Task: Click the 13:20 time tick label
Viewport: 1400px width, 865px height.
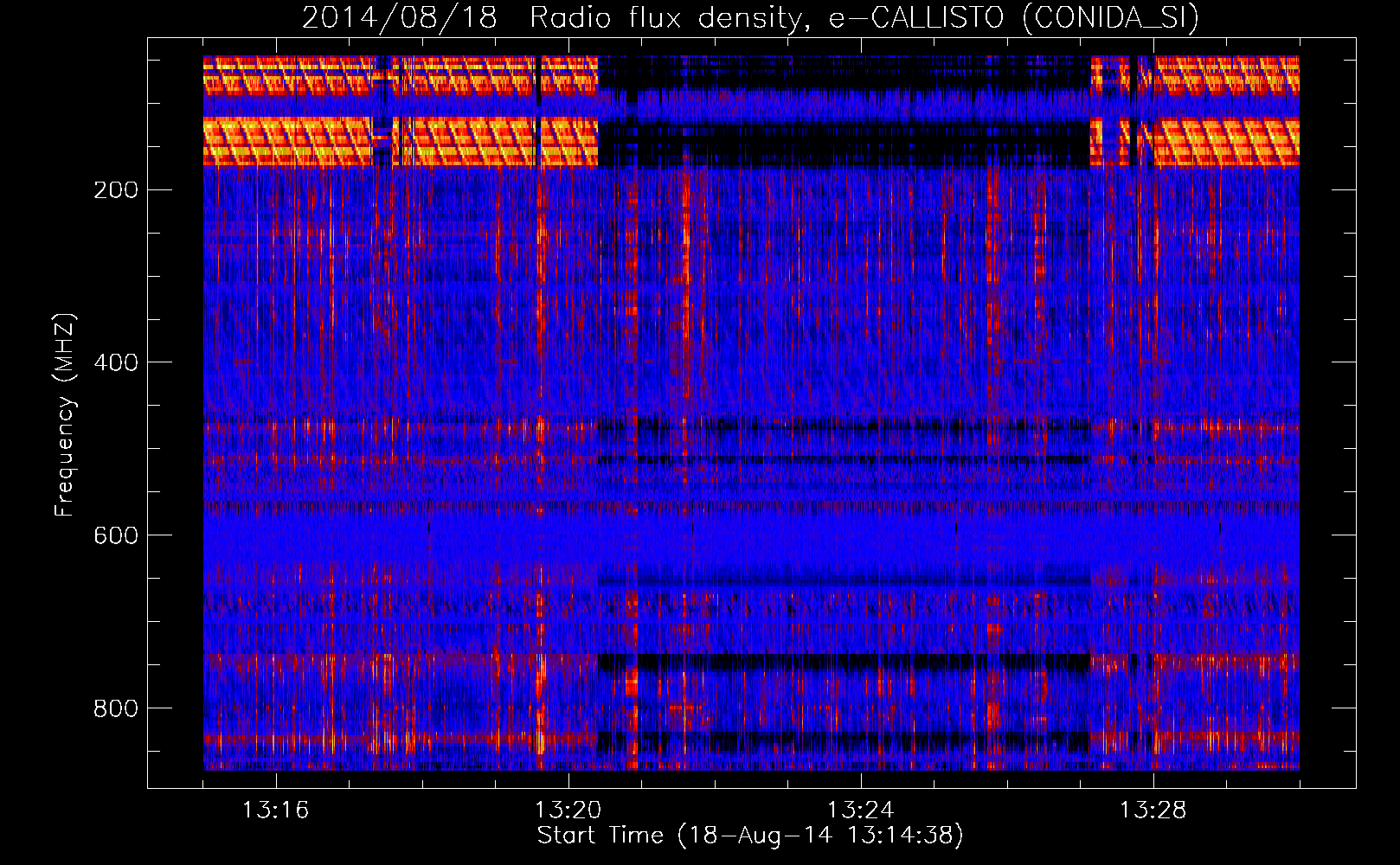Action: (568, 811)
